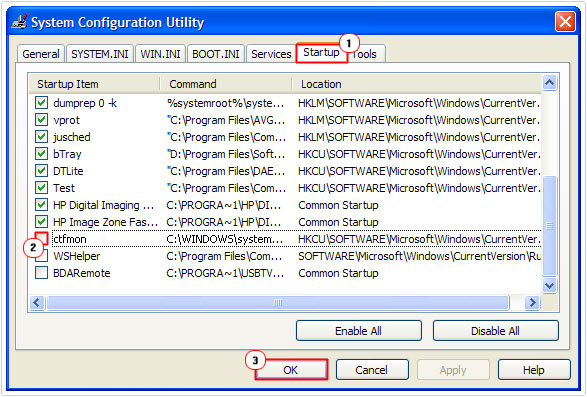Viewport: 587px width, 397px height.
Task: Sort by the Command column header
Action: [226, 84]
